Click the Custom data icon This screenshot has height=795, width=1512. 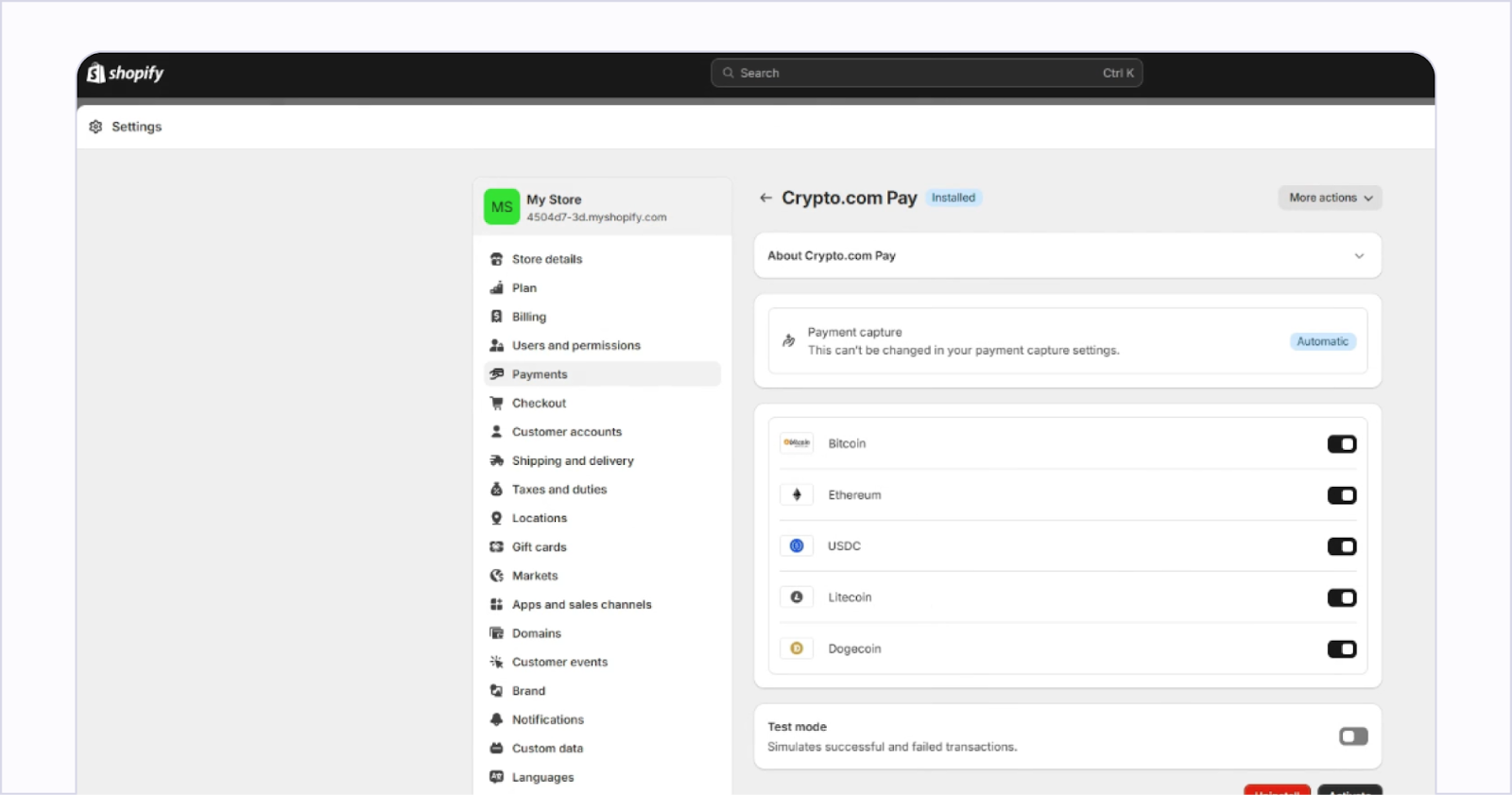(496, 748)
